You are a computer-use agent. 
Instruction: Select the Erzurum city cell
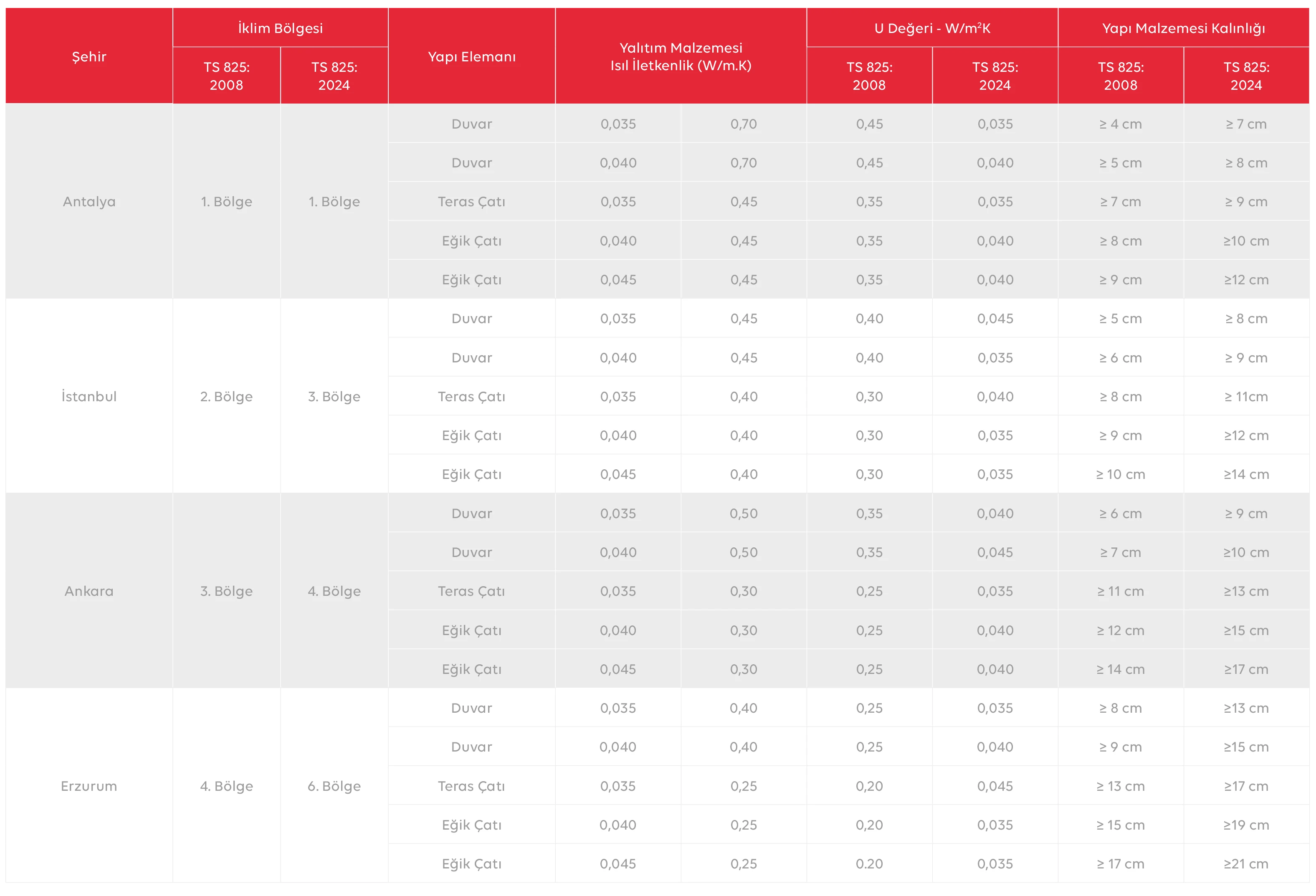(x=89, y=786)
